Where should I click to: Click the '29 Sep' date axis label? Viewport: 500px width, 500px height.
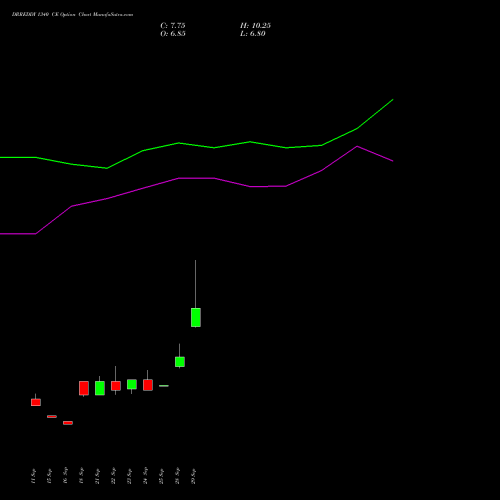(x=193, y=476)
